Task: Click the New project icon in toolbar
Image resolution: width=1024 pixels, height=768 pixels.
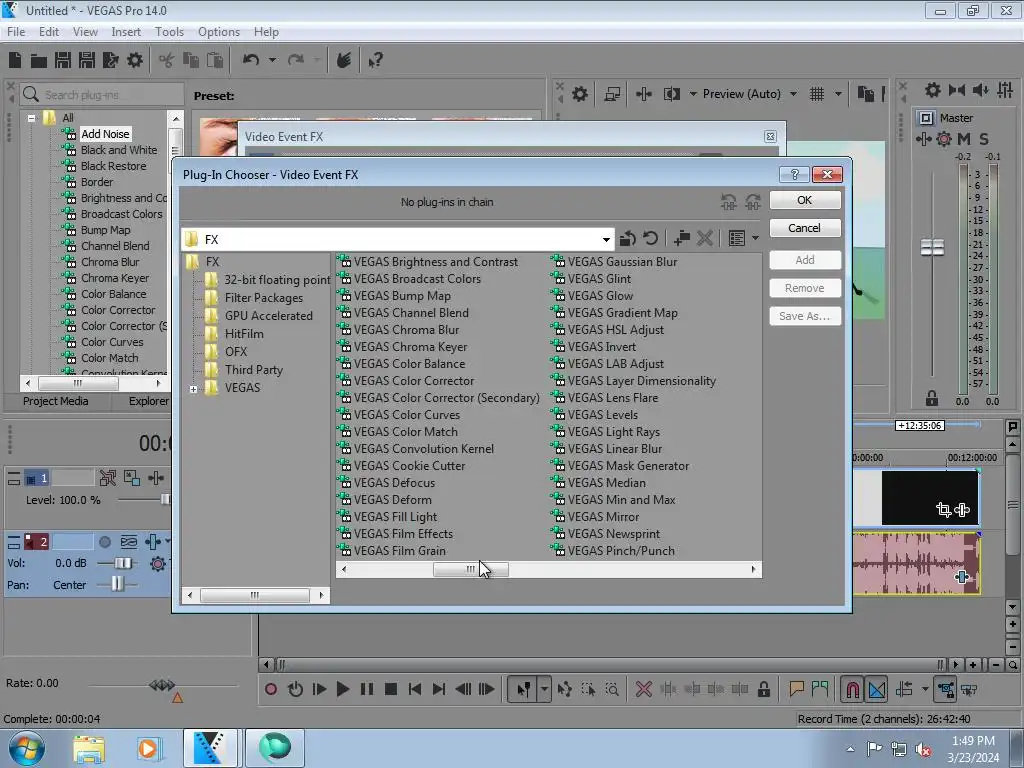Action: [x=15, y=60]
